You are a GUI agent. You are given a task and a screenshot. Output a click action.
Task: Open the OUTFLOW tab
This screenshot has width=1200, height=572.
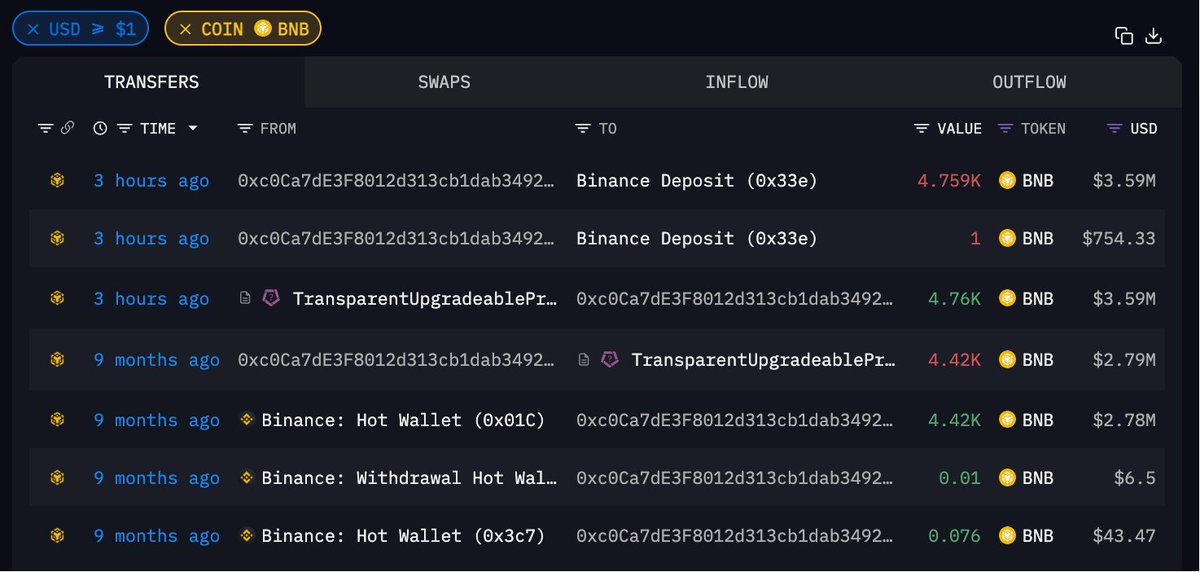(1029, 82)
